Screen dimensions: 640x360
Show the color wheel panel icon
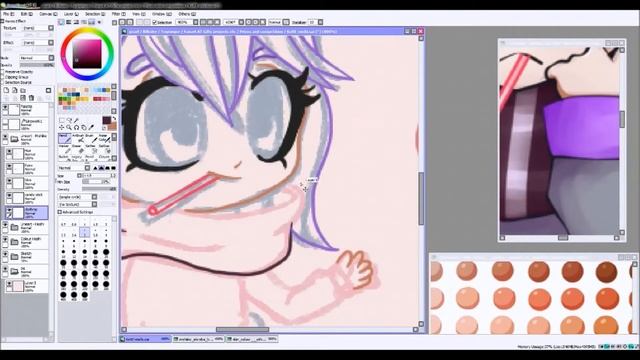pyautogui.click(x=61, y=22)
